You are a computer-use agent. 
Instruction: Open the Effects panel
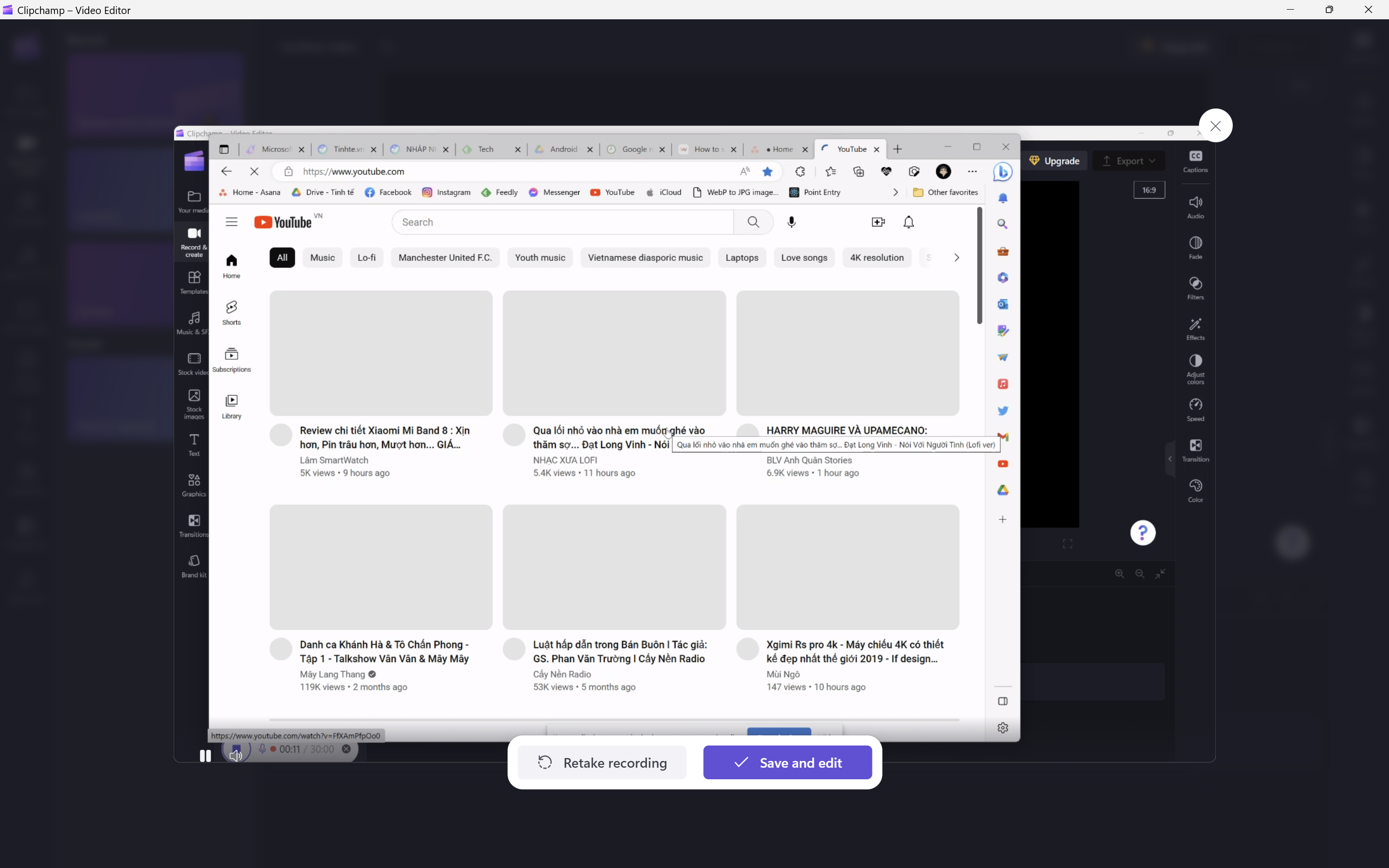[1196, 329]
